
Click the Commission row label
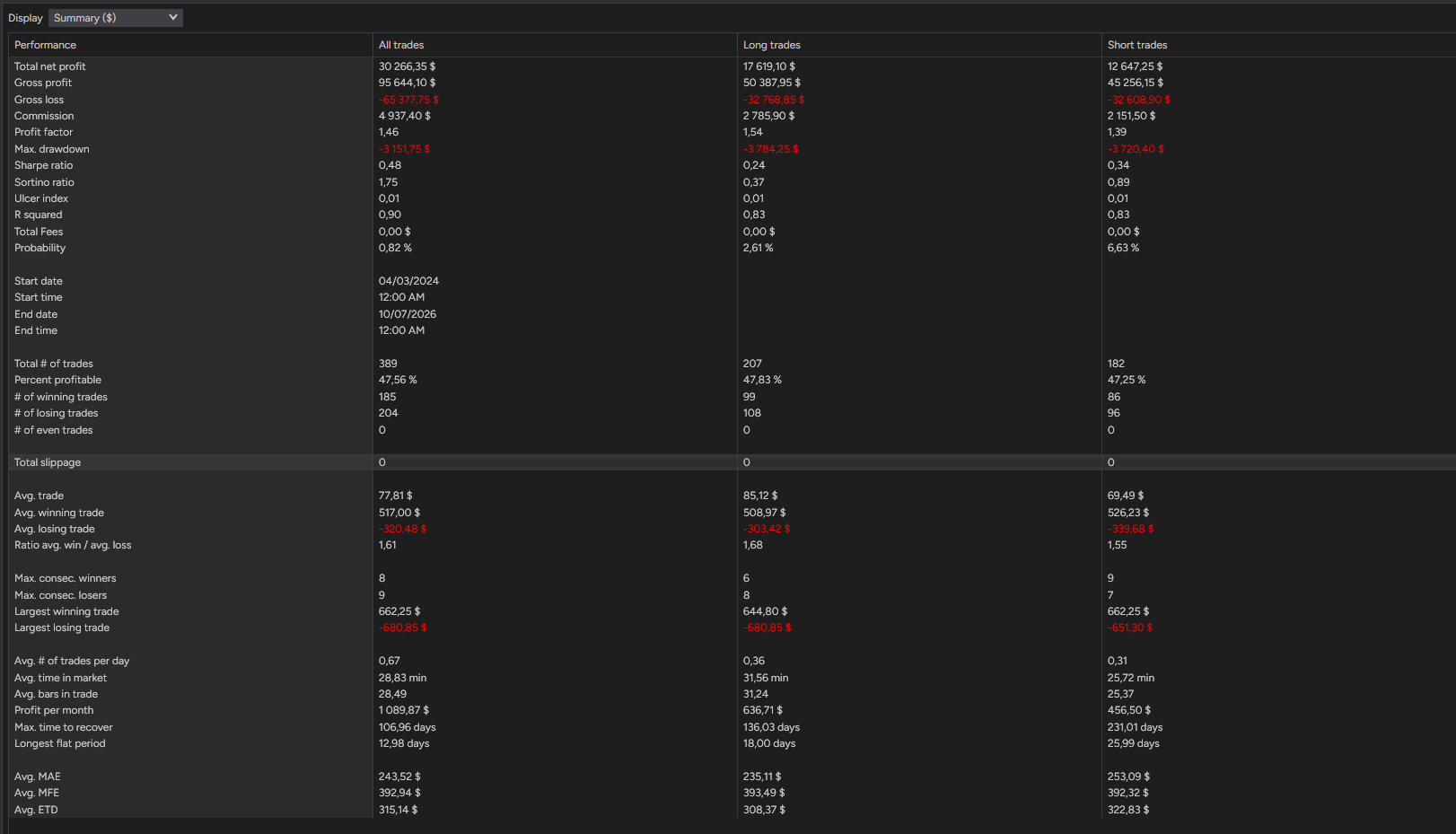(44, 116)
